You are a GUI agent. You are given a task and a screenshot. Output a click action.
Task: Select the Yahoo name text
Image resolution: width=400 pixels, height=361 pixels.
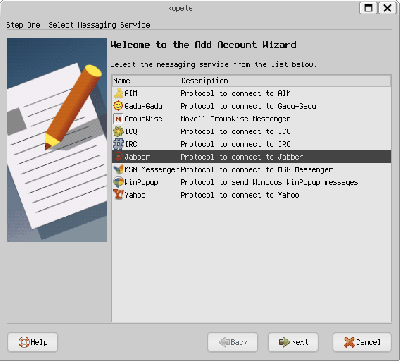pos(135,195)
